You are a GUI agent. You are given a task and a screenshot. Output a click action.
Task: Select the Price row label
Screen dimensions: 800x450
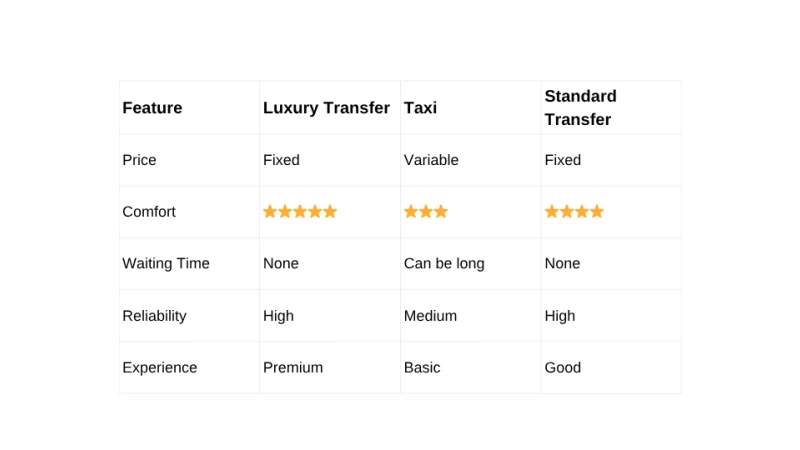pyautogui.click(x=139, y=160)
